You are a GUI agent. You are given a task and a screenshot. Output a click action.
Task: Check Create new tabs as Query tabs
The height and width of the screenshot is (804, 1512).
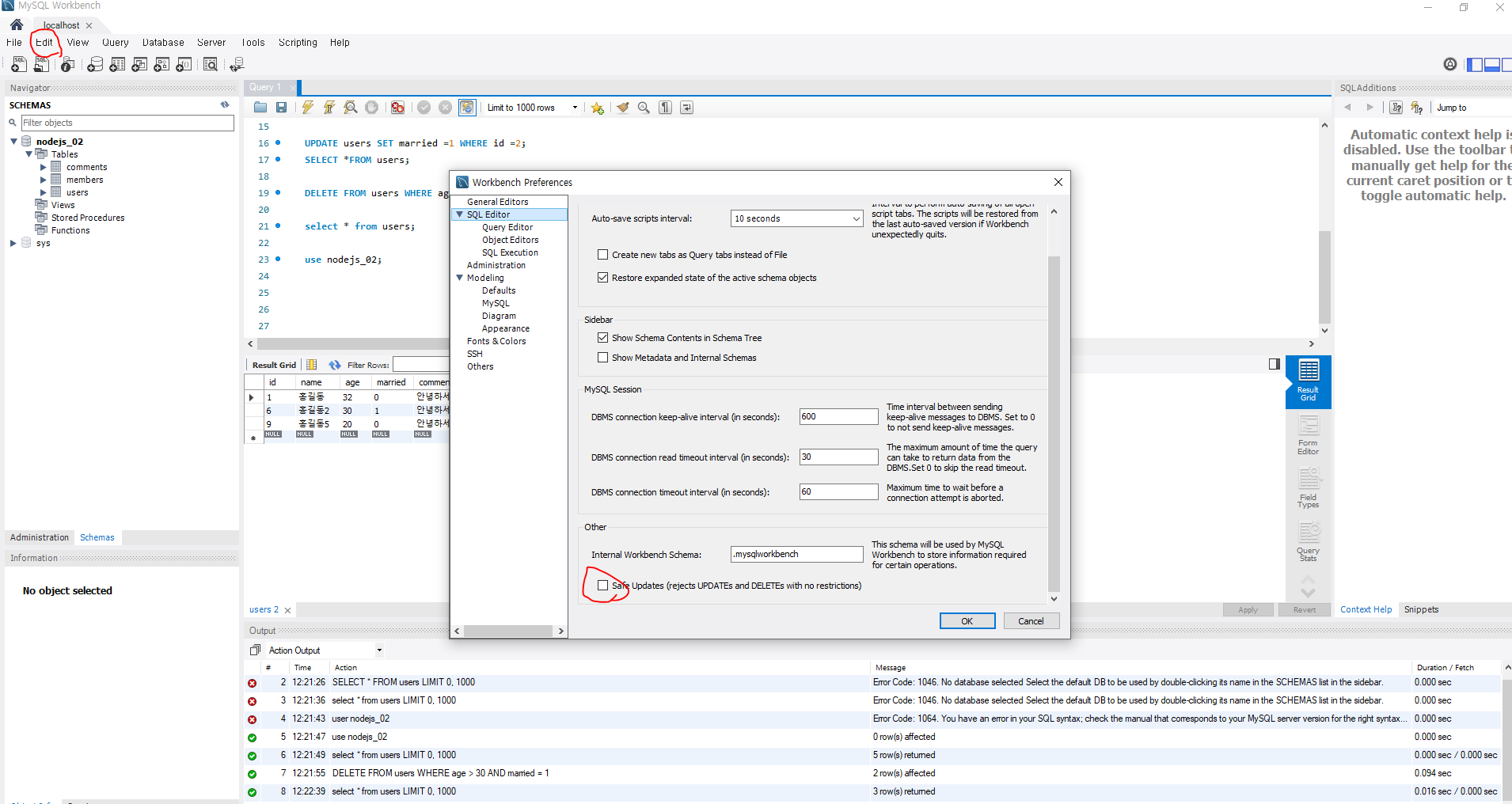point(603,255)
